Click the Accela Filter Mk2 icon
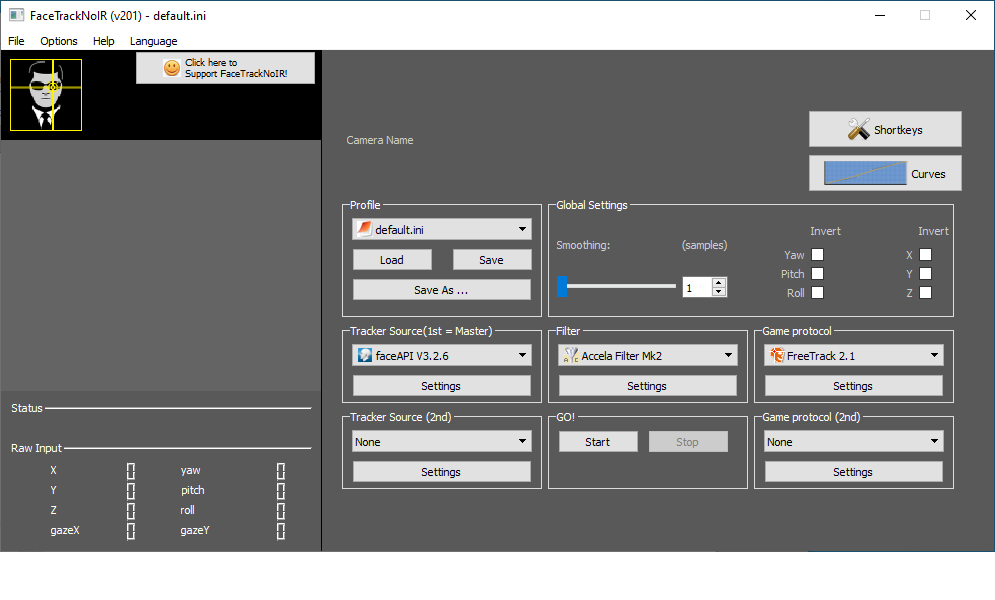This screenshot has height=600, width=995. (x=570, y=355)
